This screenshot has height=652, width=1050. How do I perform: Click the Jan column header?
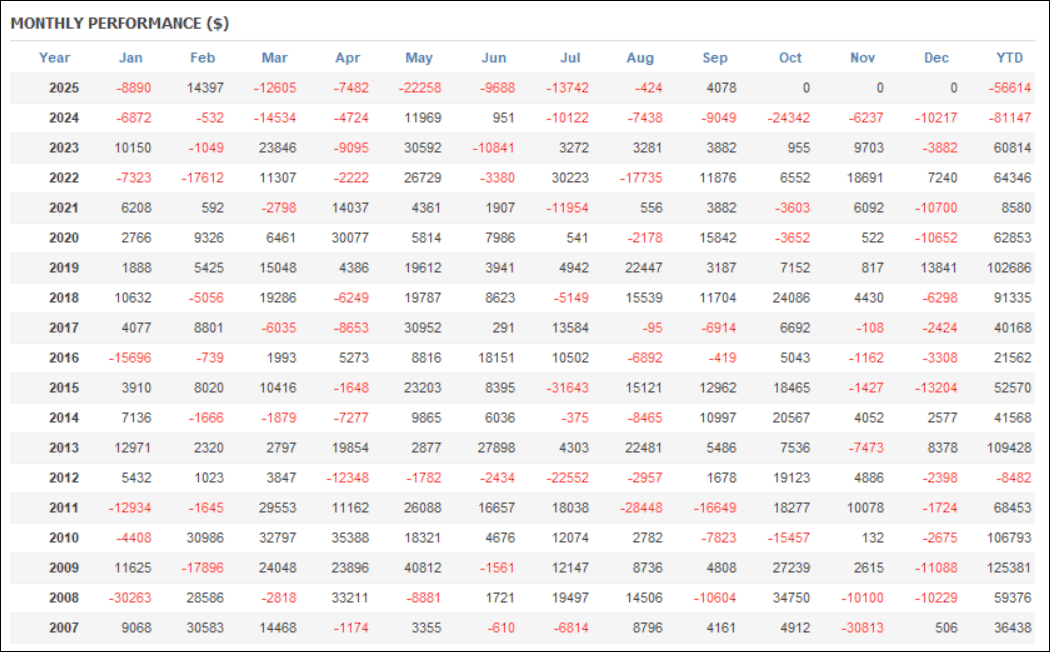(130, 58)
